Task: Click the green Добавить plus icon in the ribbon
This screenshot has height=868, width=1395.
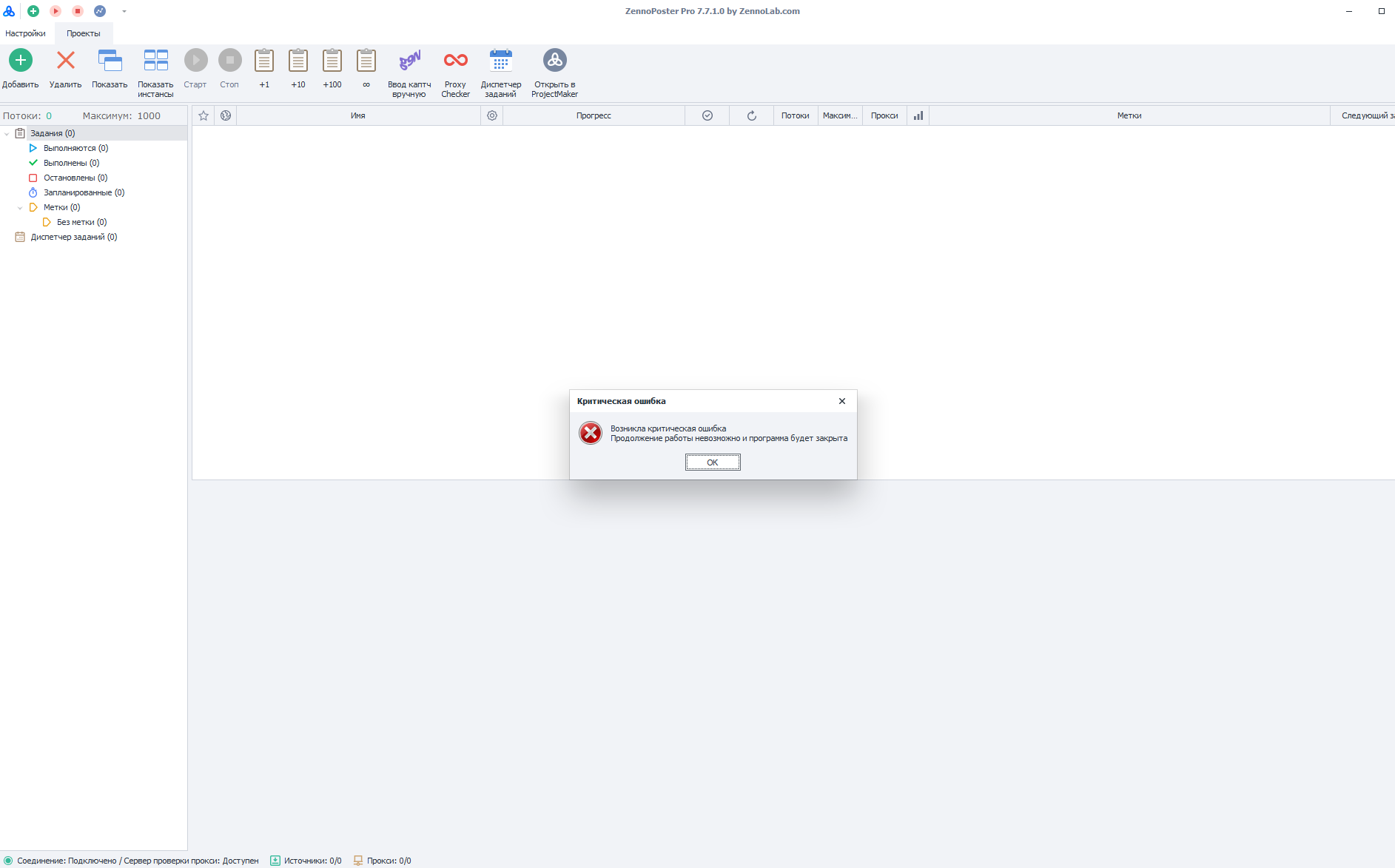Action: [21, 60]
